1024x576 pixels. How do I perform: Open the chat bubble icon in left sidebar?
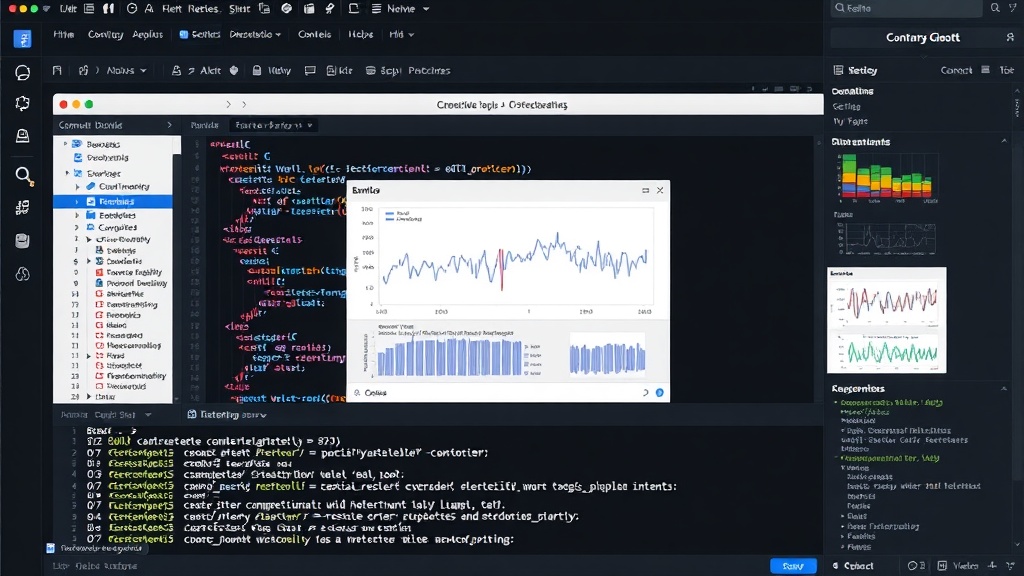pyautogui.click(x=22, y=72)
